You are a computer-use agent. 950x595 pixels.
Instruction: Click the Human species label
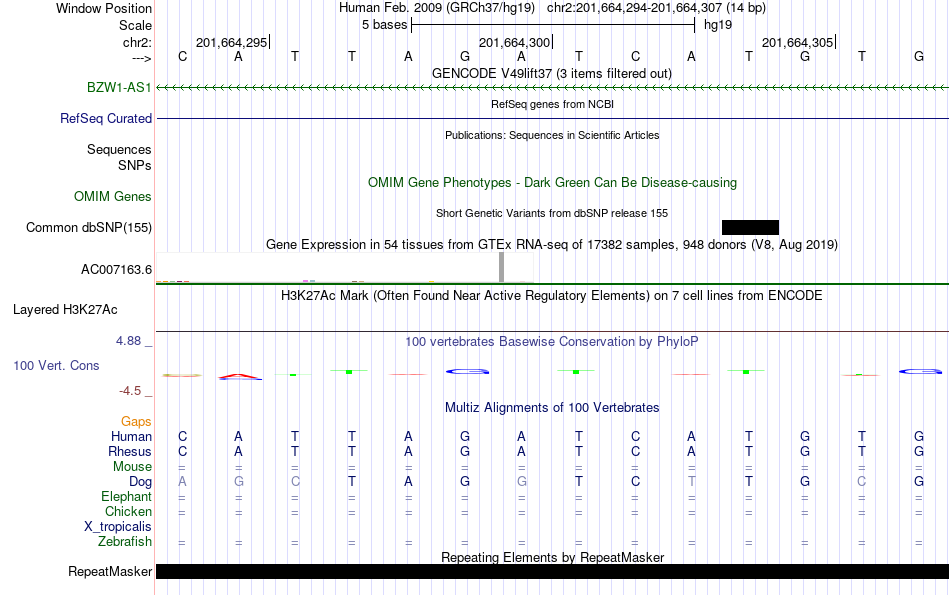131,436
